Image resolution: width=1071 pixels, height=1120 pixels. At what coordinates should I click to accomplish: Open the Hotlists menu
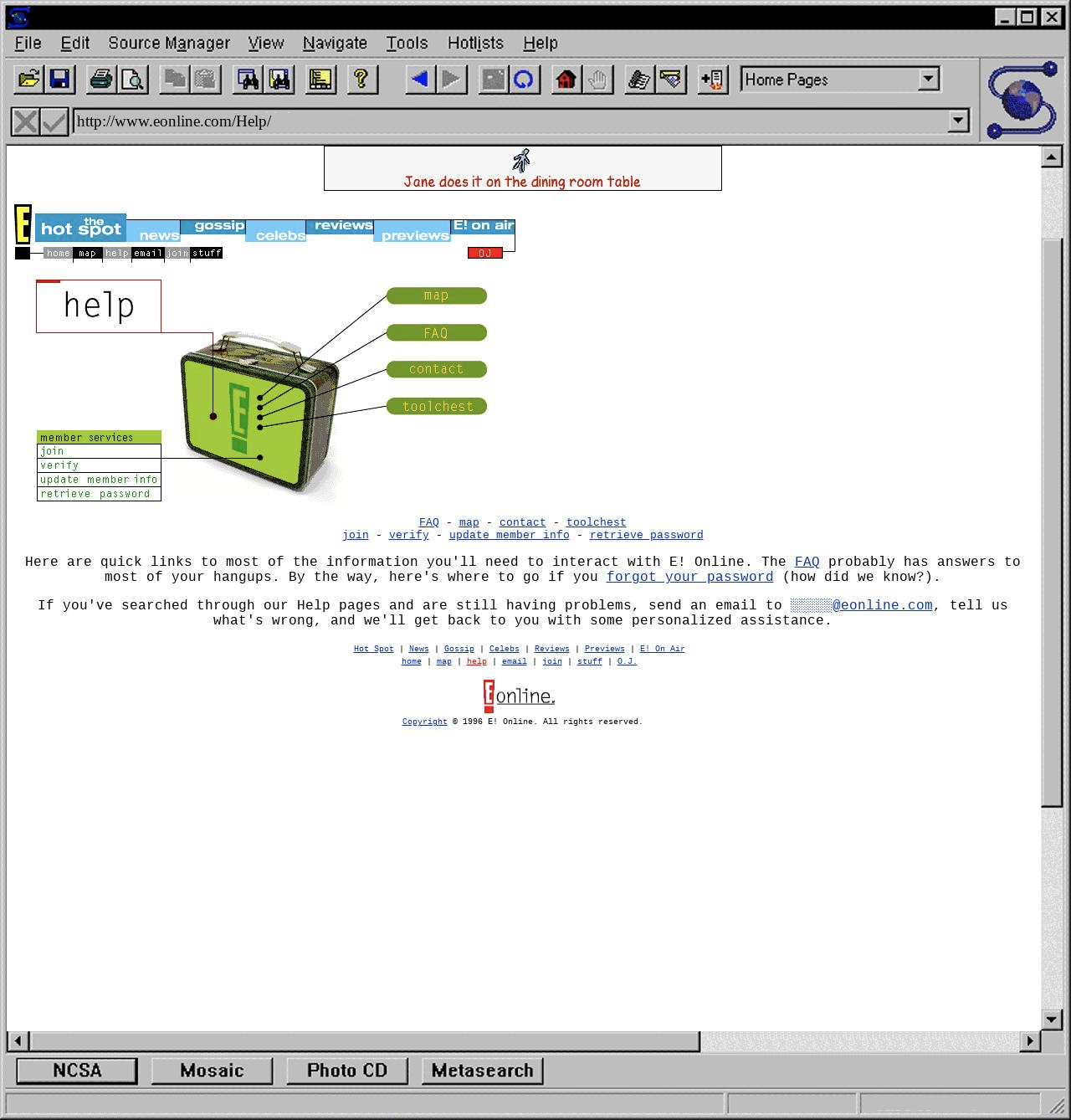coord(475,43)
